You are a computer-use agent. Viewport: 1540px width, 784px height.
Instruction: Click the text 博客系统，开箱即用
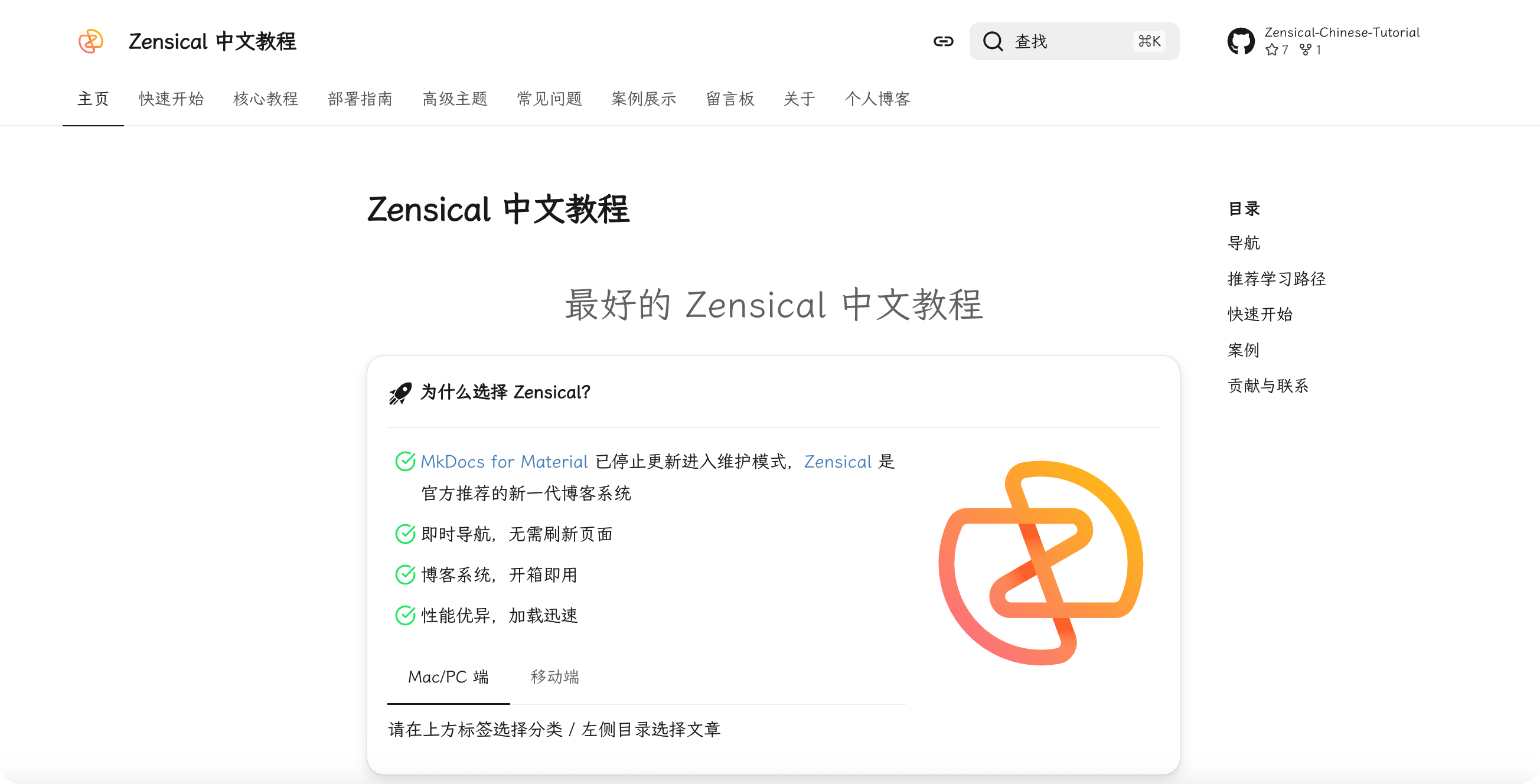coord(499,574)
